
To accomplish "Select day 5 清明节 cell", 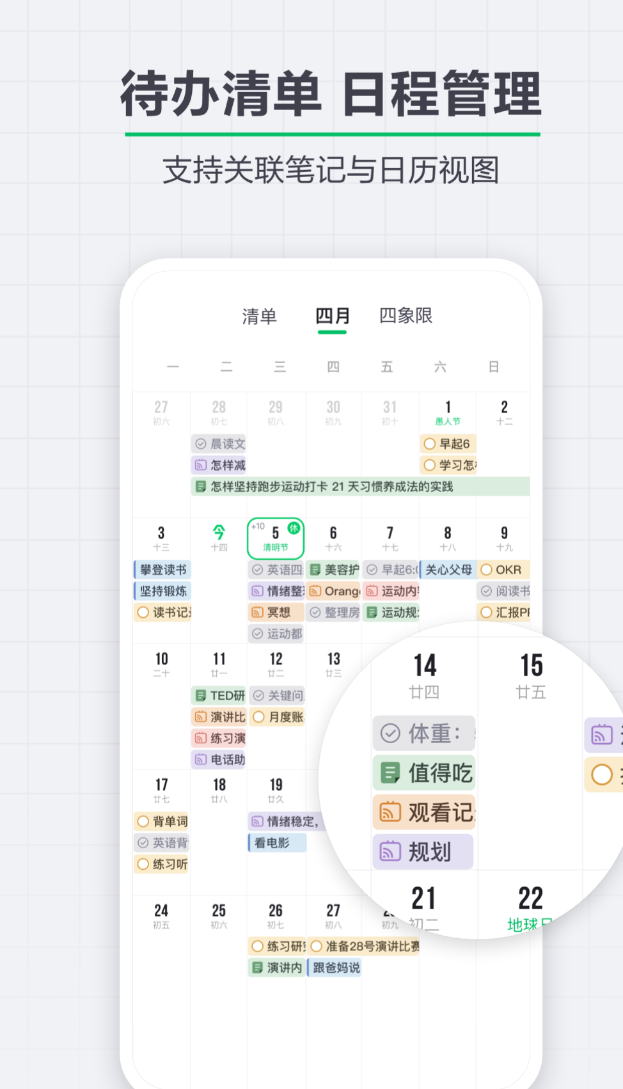I will [x=276, y=538].
